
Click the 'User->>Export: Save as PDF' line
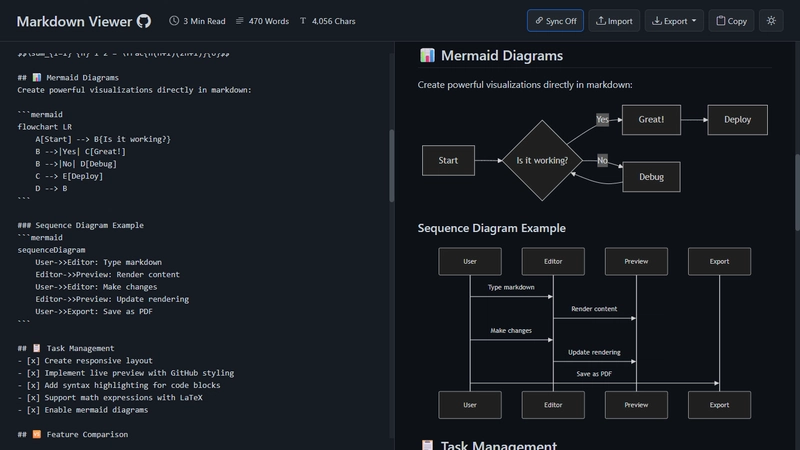pos(94,311)
